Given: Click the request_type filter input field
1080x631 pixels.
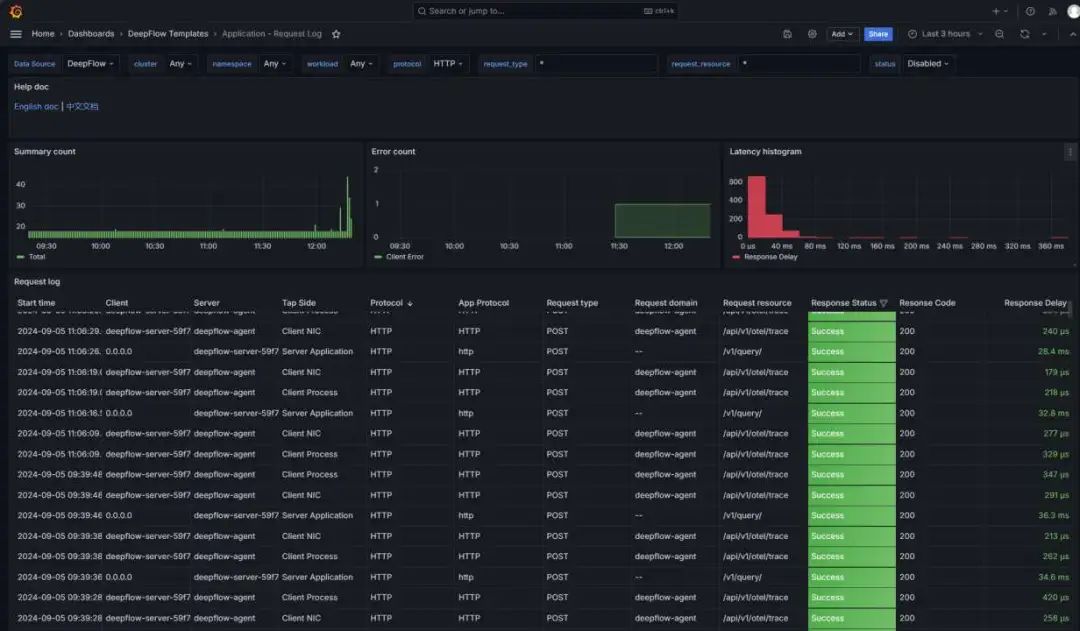Looking at the screenshot, I should click(595, 63).
